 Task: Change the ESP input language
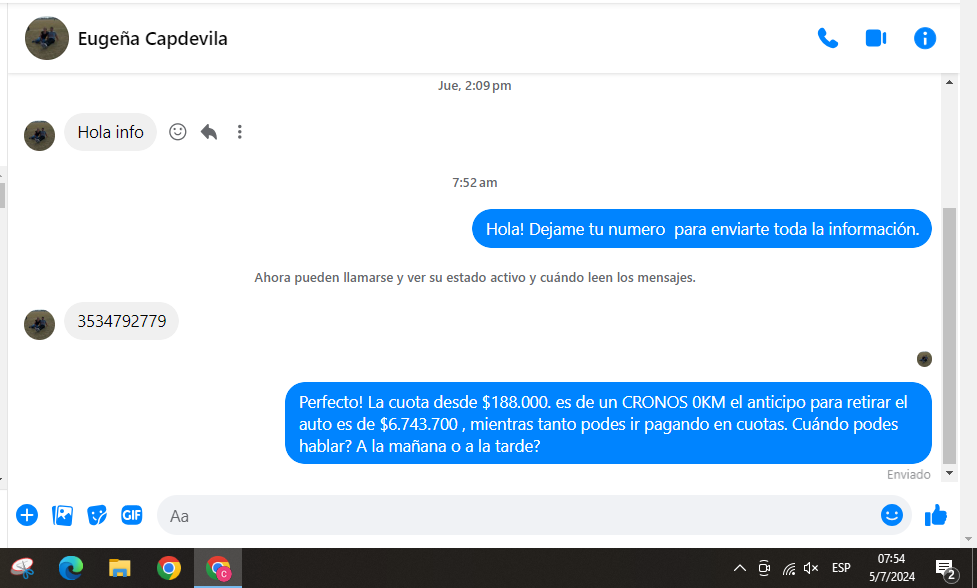click(x=841, y=568)
